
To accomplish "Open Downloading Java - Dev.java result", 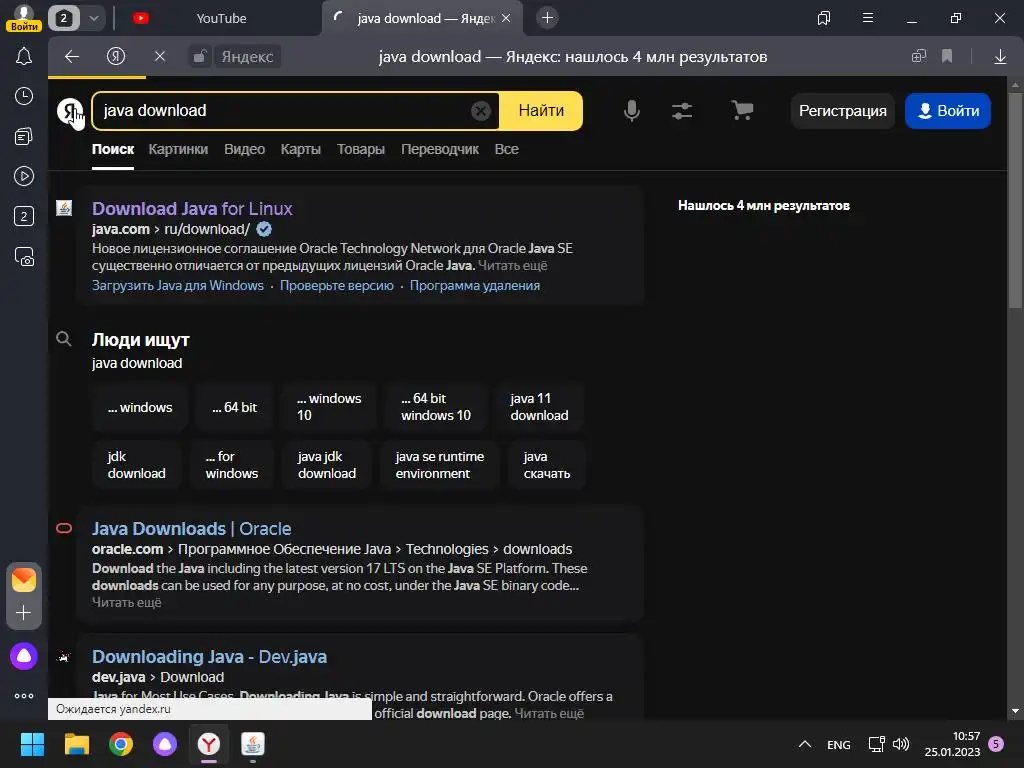I will [209, 656].
